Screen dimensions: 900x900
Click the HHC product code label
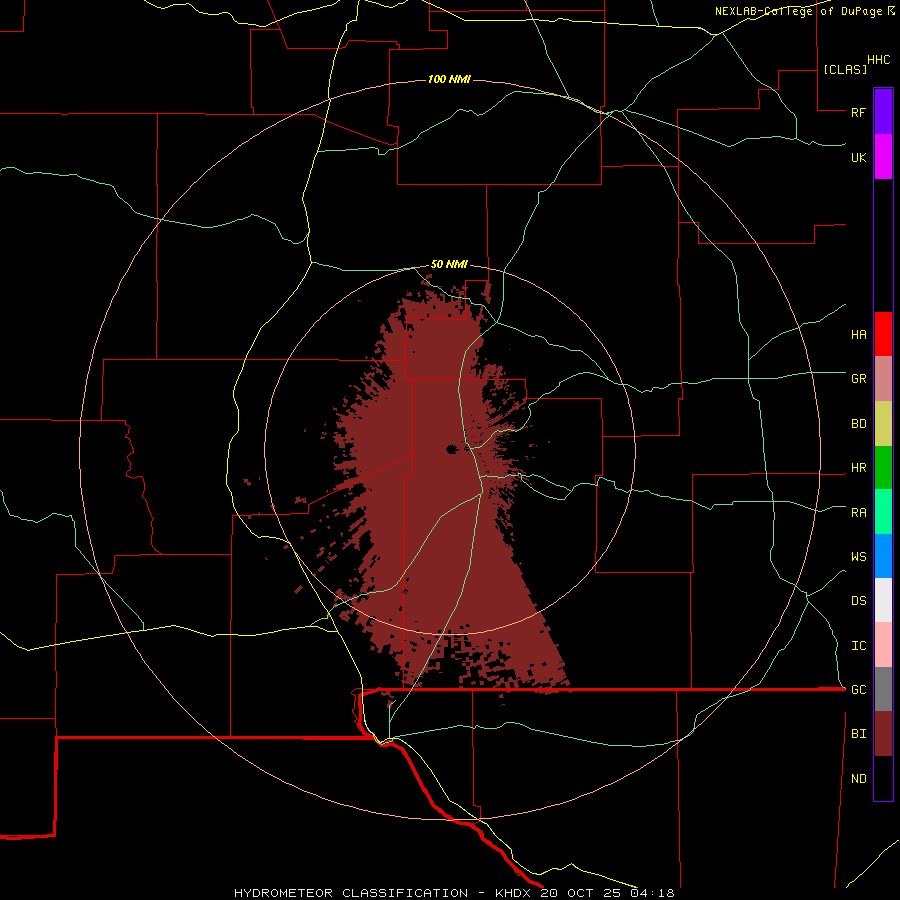point(878,60)
